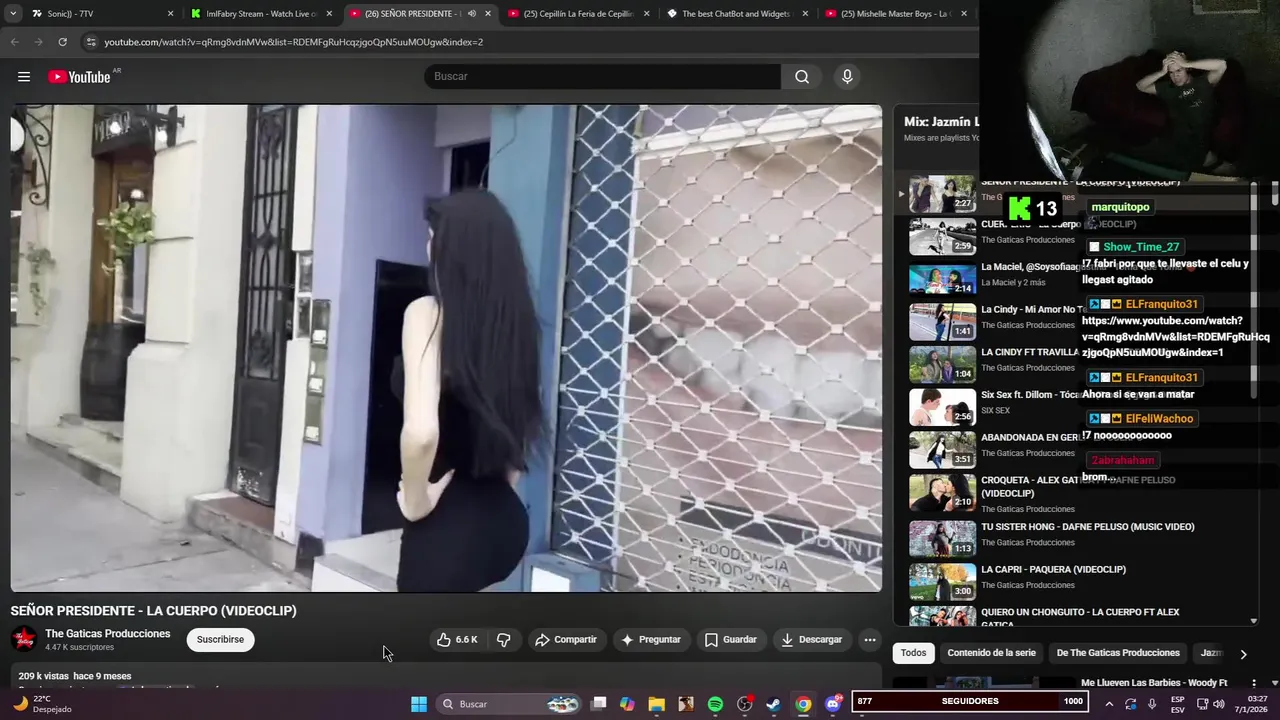The height and width of the screenshot is (720, 1280).
Task: Click the playing video frame
Action: point(446,348)
